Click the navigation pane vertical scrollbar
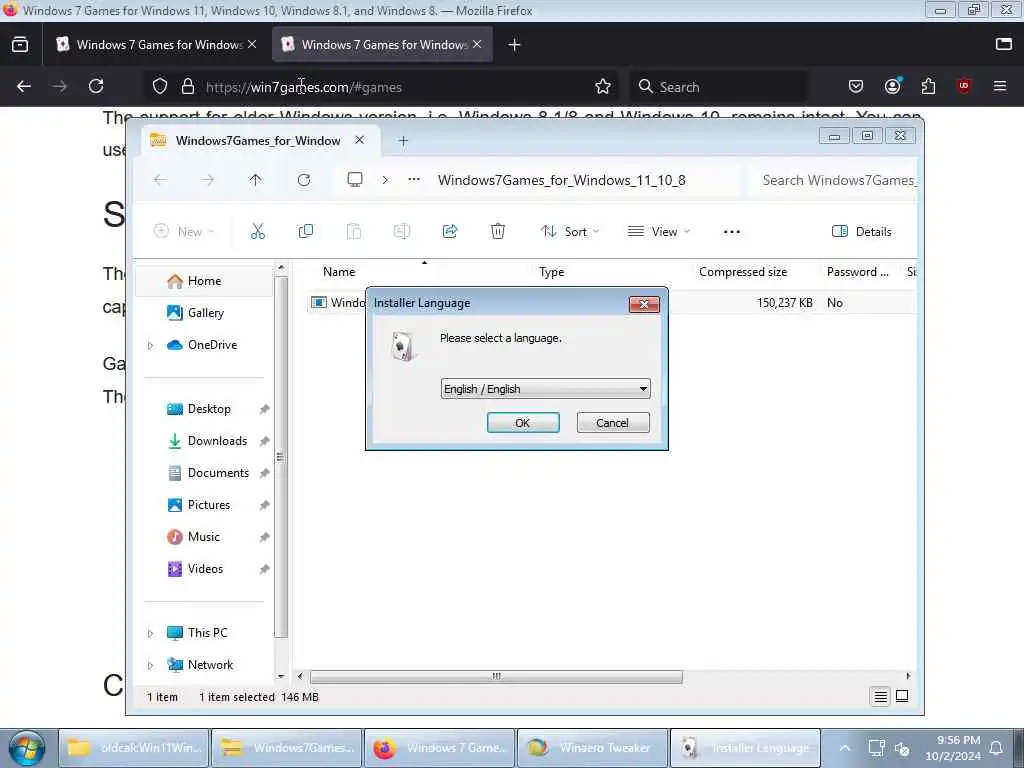Screen dimensions: 1024x768 pos(281,457)
